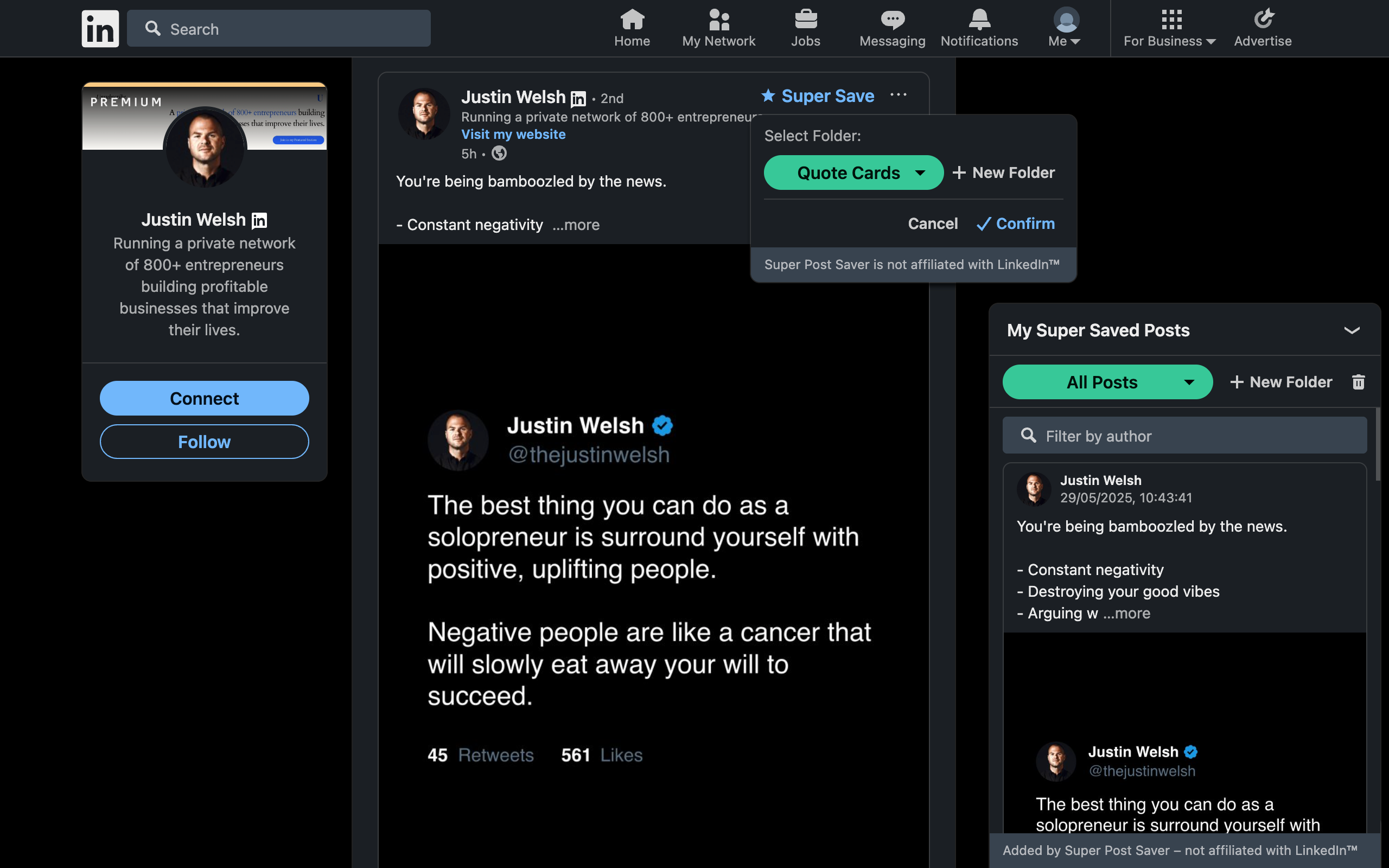1389x868 pixels.
Task: Focus the Filter by author field
Action: 1184,436
